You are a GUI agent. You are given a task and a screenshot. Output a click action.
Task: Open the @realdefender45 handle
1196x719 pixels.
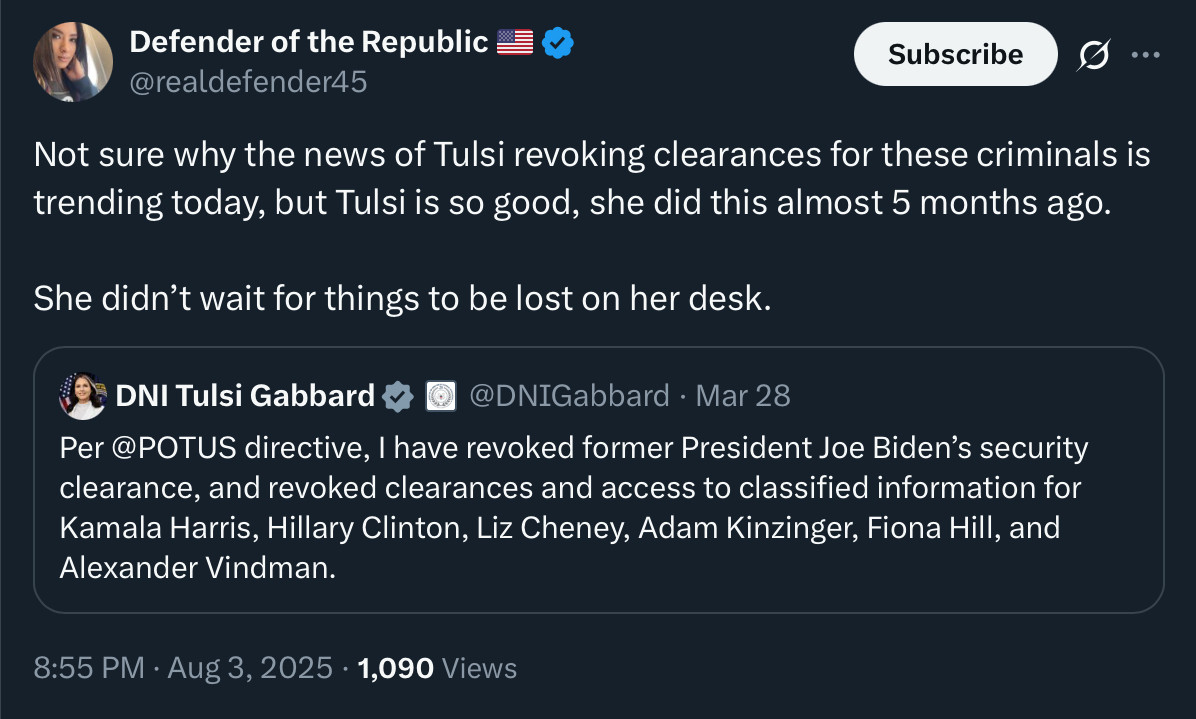point(248,82)
